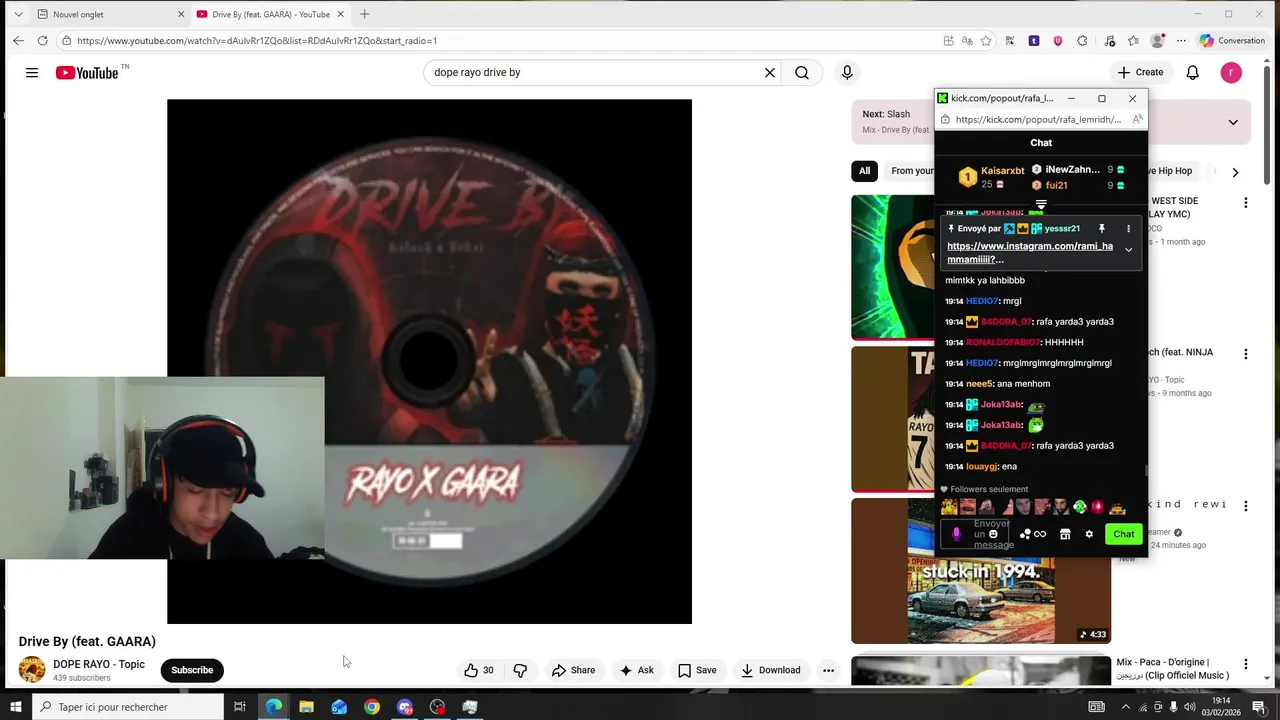Open Kaisarxbt in gift leaderboard

(x=1002, y=171)
